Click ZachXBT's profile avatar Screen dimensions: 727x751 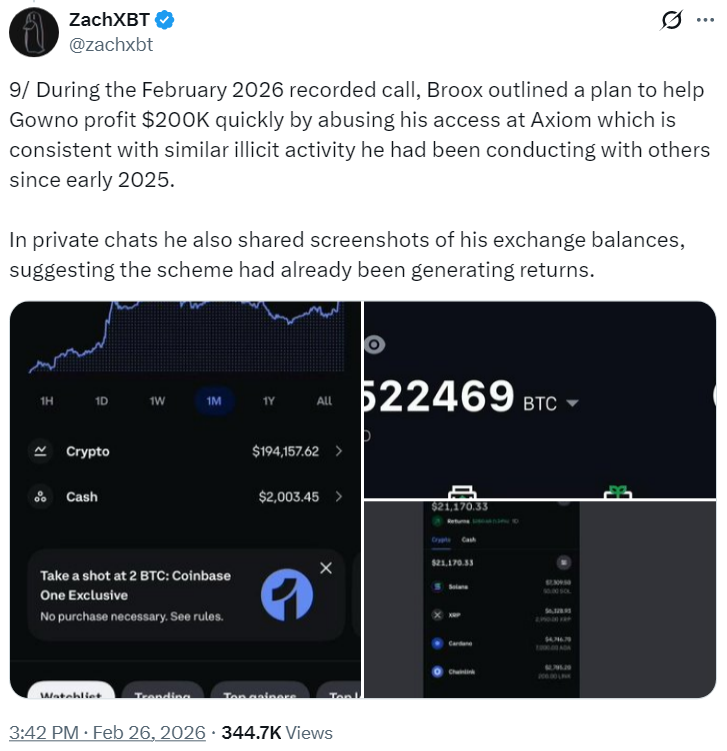pyautogui.click(x=36, y=32)
